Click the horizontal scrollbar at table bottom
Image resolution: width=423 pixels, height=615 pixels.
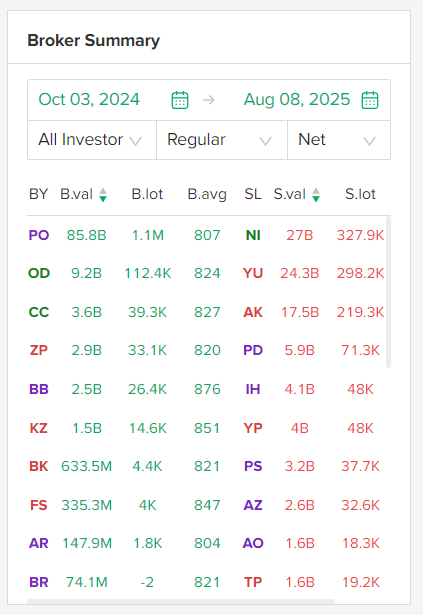point(181,601)
